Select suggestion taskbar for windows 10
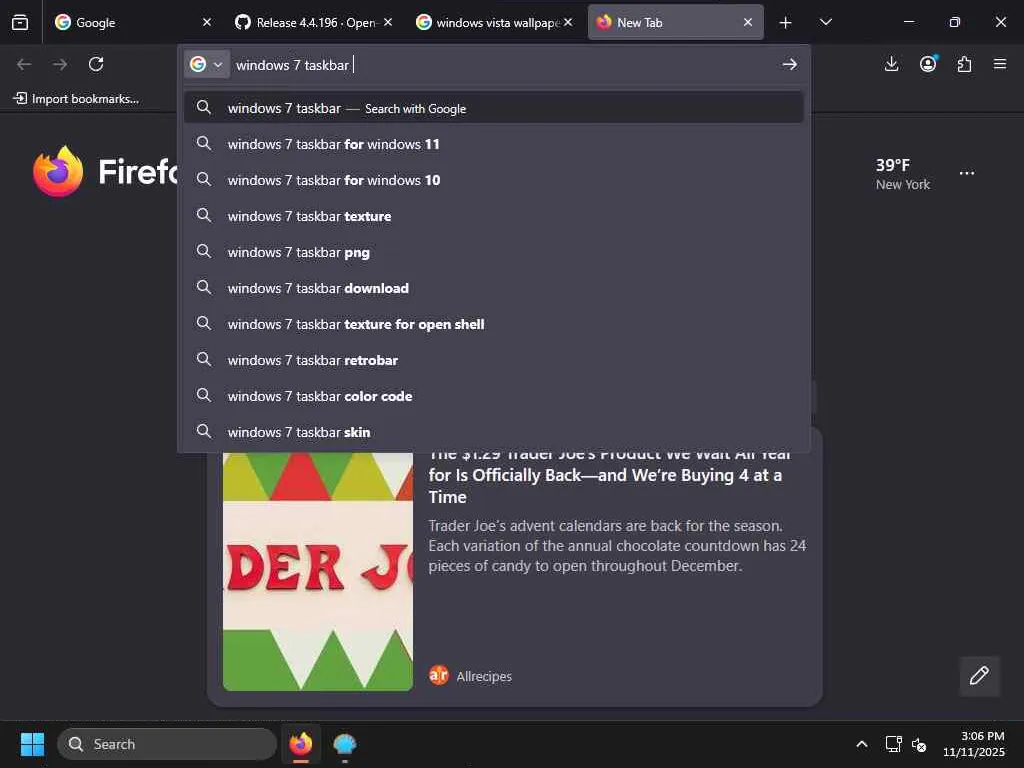1024x768 pixels. pos(494,180)
